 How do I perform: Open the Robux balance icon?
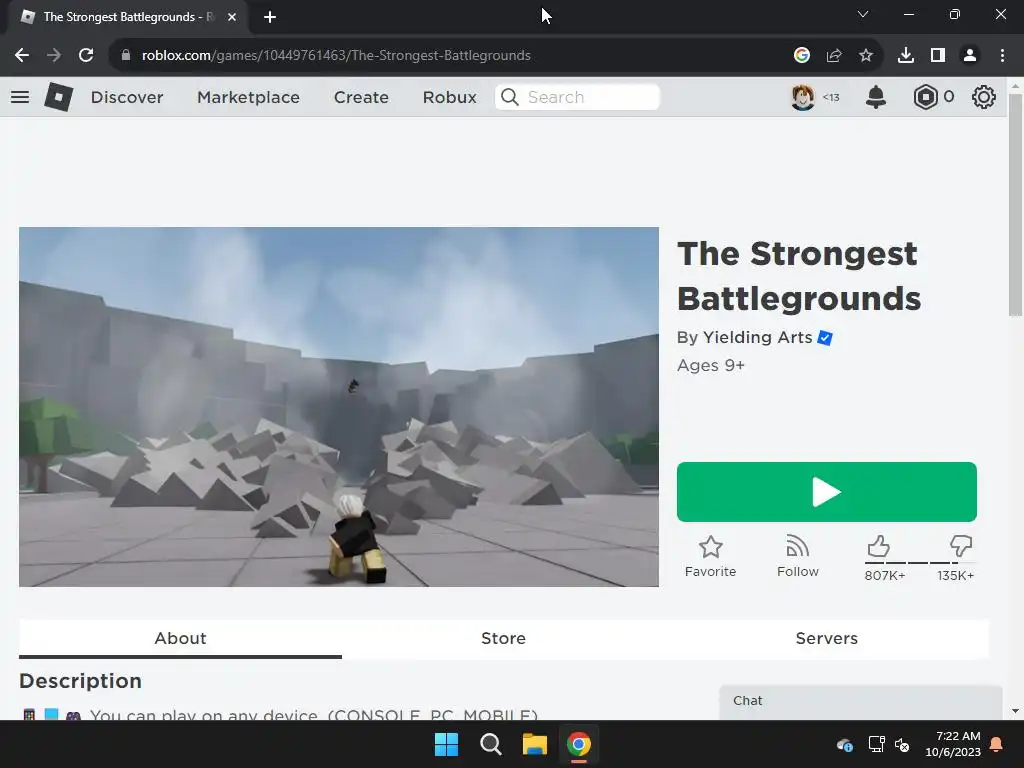pos(925,97)
